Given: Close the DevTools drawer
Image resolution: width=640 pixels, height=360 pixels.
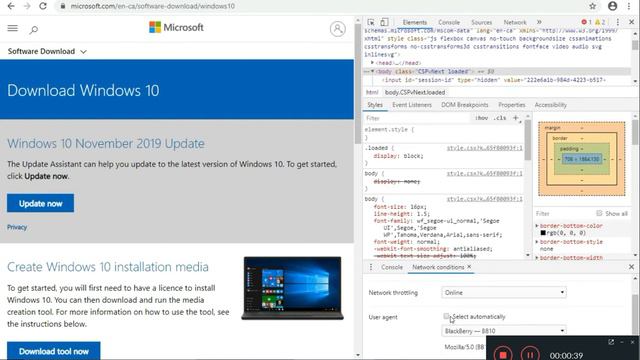Looking at the screenshot, I should (631, 267).
